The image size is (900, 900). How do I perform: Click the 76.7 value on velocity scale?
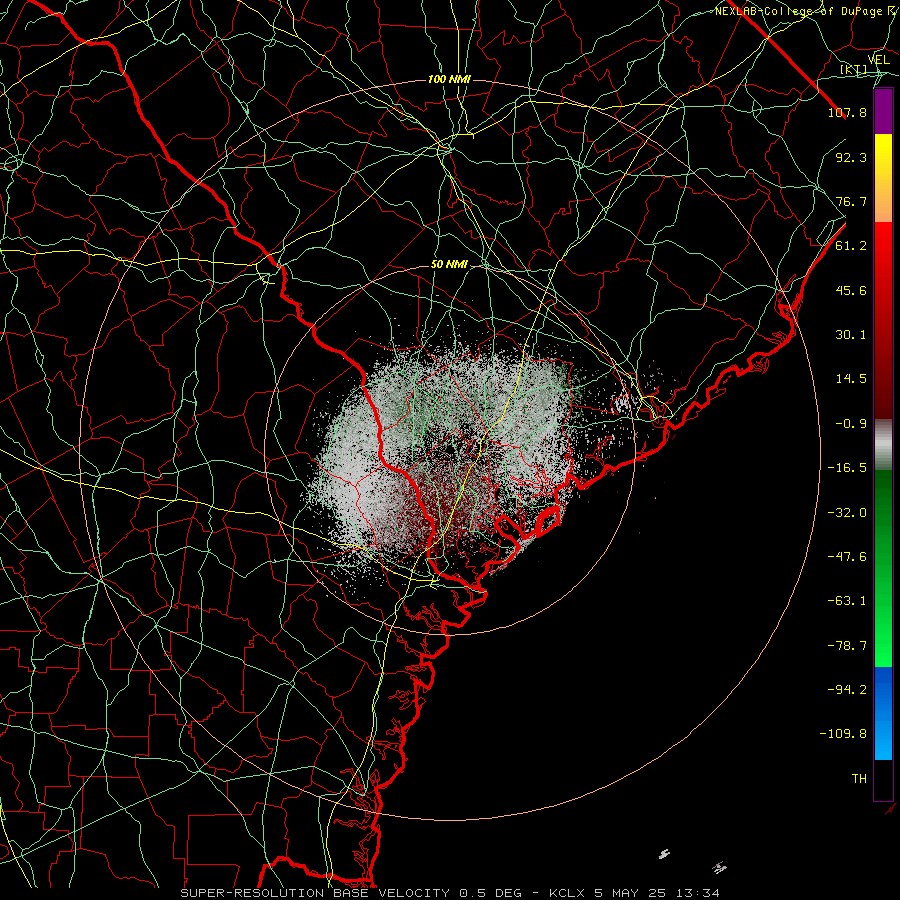tap(851, 201)
